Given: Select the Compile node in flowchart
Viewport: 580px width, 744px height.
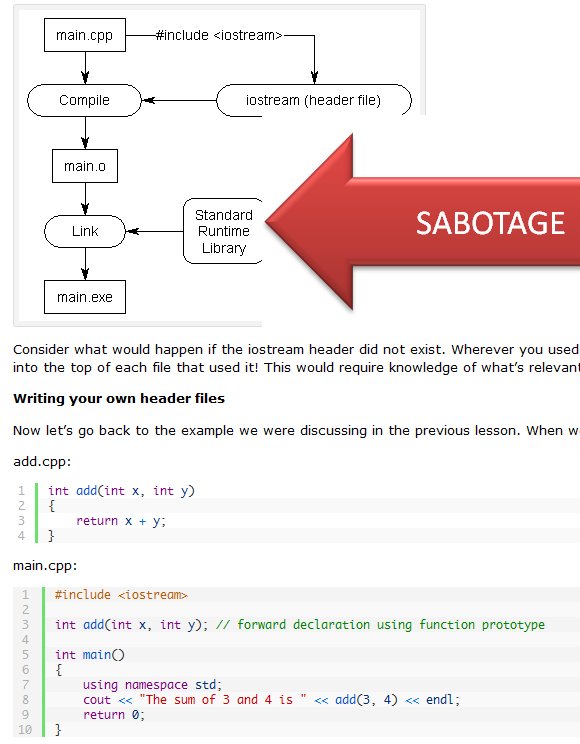Looking at the screenshot, I should point(84,100).
